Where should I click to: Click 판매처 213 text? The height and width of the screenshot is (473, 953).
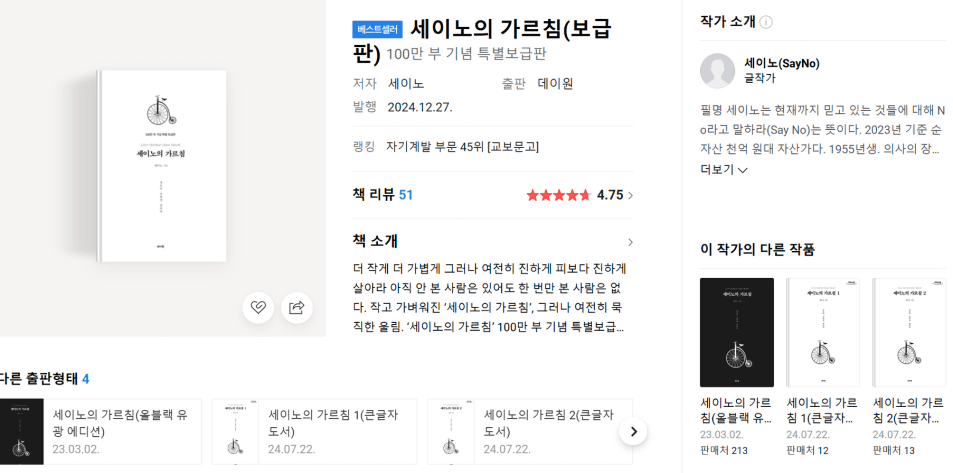coord(724,451)
